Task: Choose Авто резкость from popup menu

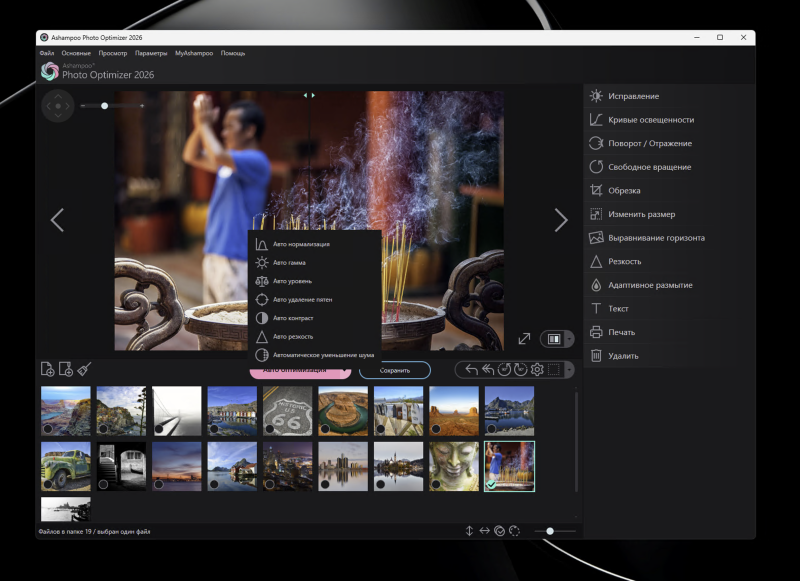Action: [x=315, y=337]
